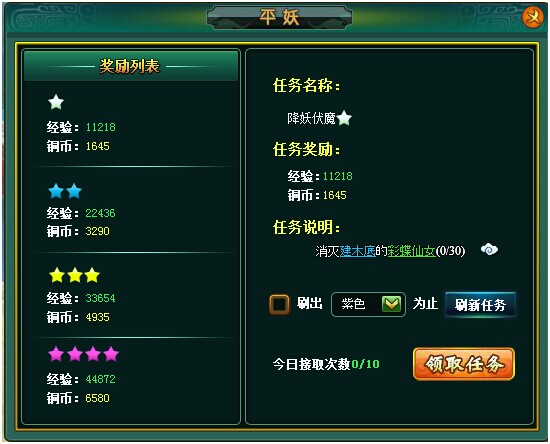Open the 紫色 color dropdown

click(x=368, y=304)
